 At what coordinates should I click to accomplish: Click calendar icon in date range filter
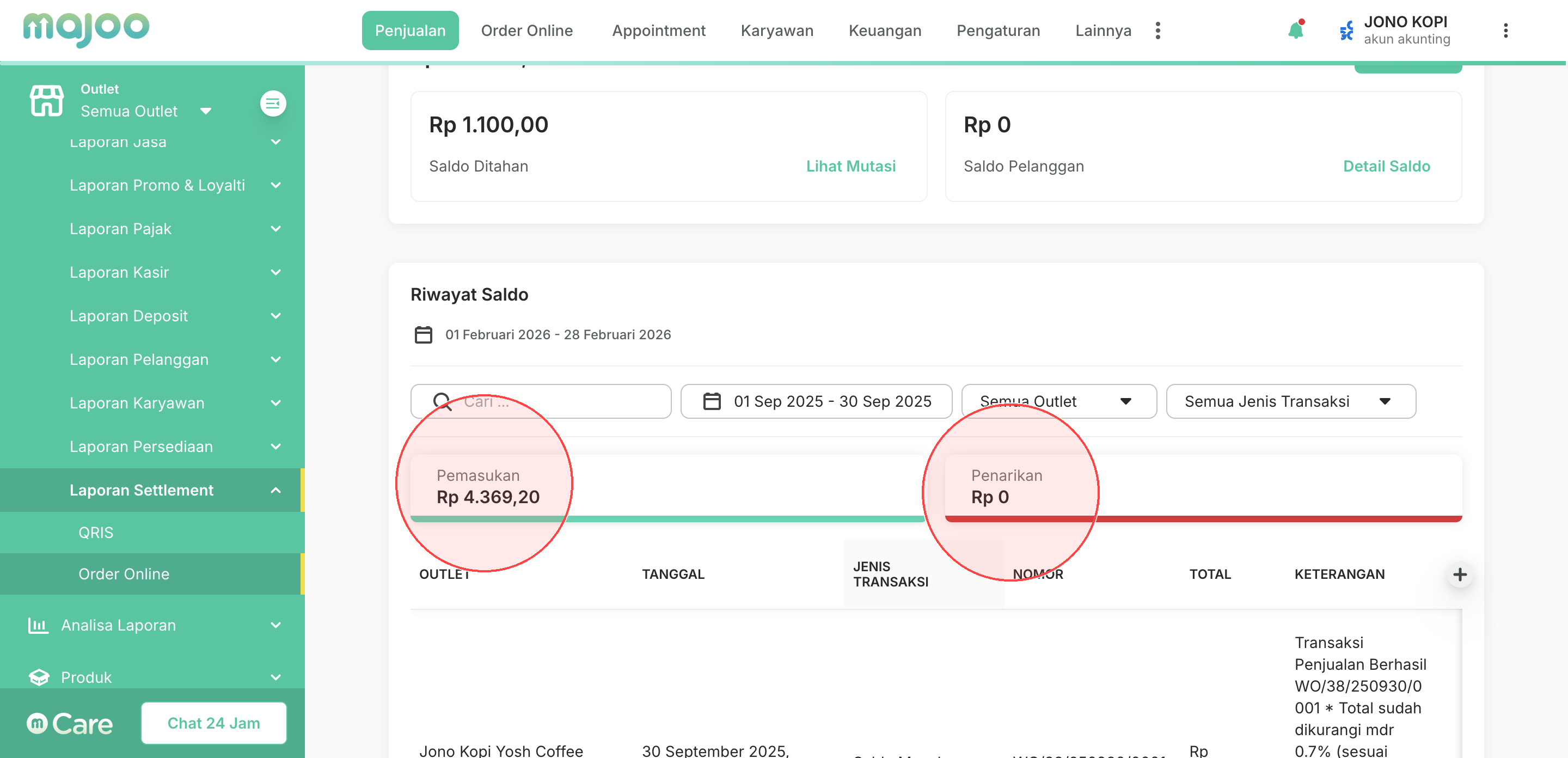(x=712, y=401)
